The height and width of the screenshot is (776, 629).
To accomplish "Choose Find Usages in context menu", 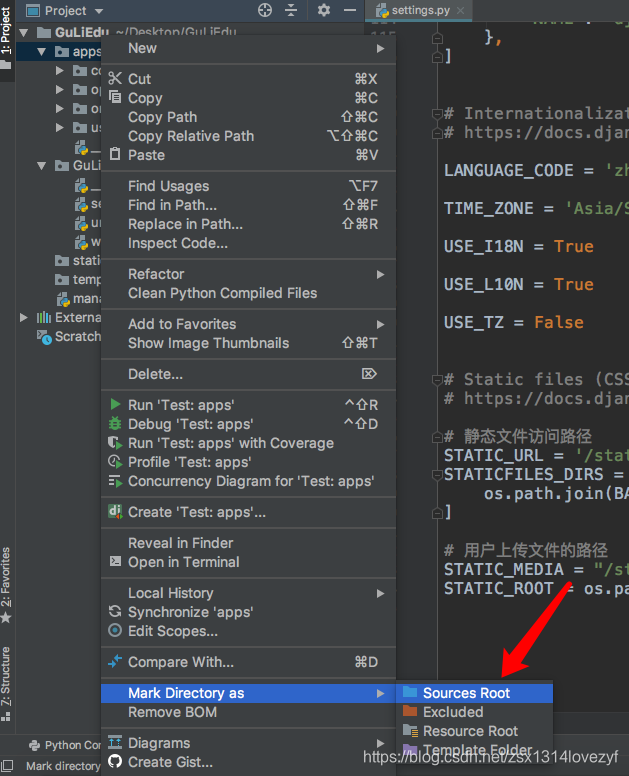I will [248, 186].
